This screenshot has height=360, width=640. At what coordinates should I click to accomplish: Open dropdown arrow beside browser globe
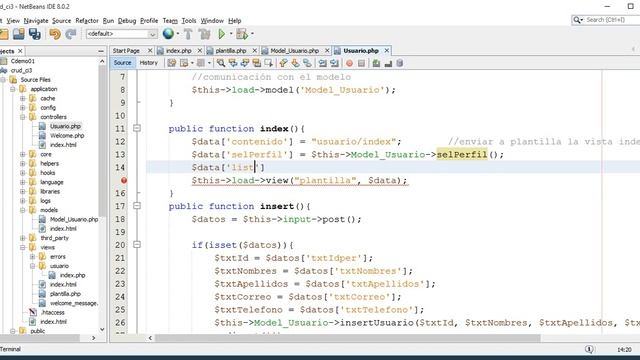(178, 34)
